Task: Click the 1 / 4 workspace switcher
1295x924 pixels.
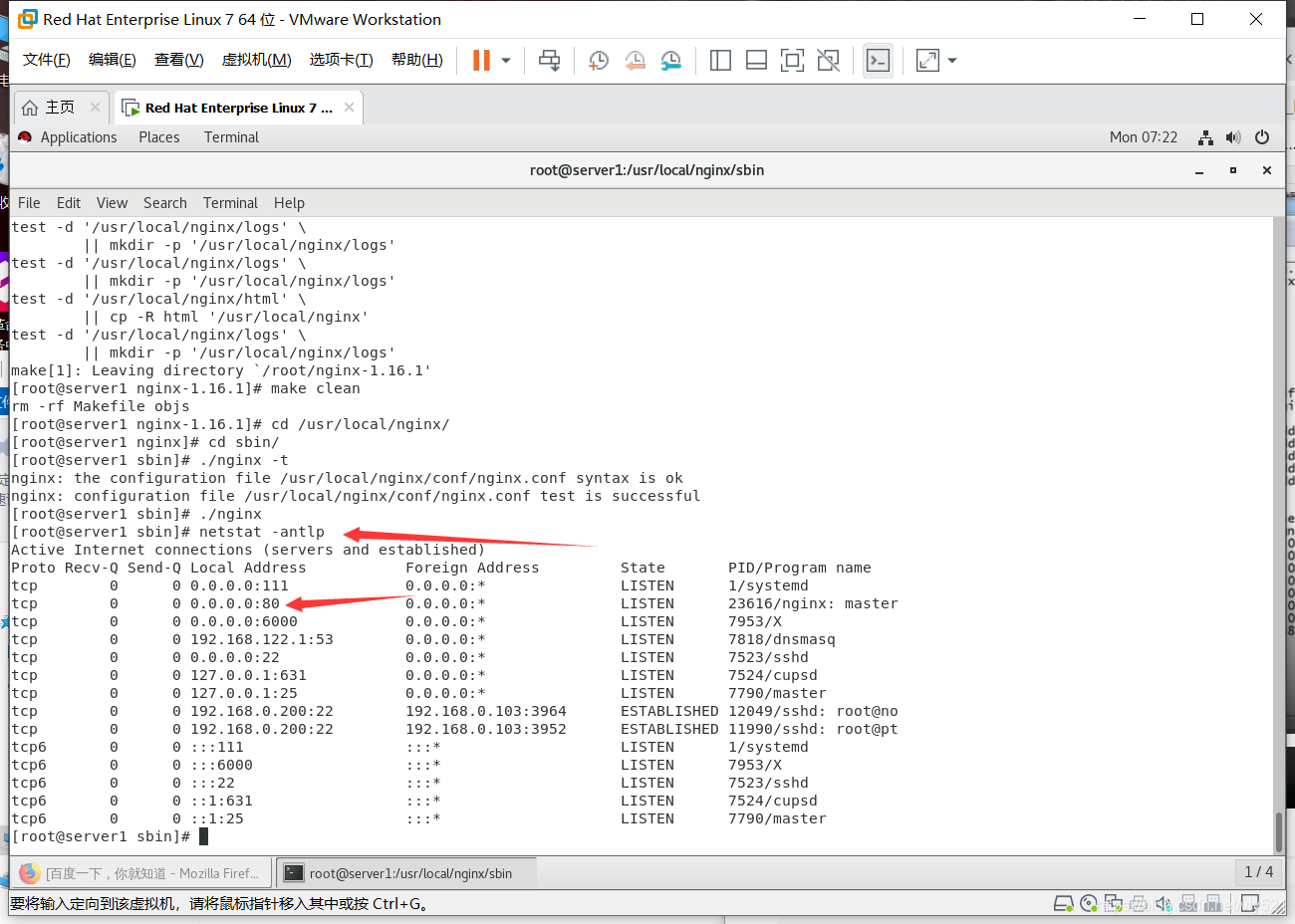Action: (x=1259, y=872)
